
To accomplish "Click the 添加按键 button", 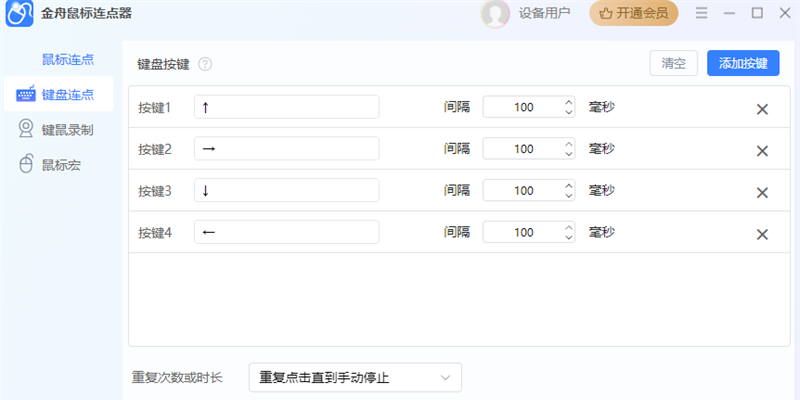I will [743, 63].
